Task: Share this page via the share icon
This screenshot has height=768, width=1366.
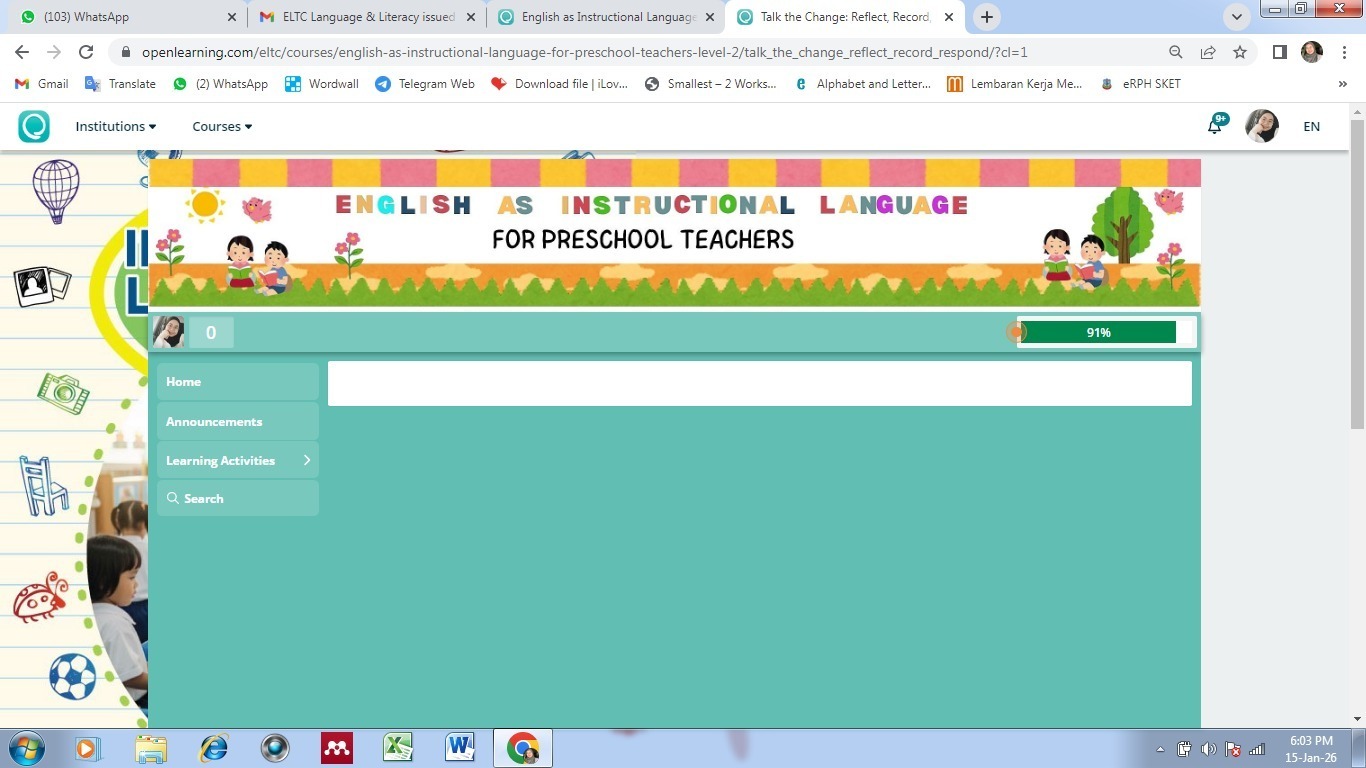Action: pyautogui.click(x=1208, y=52)
